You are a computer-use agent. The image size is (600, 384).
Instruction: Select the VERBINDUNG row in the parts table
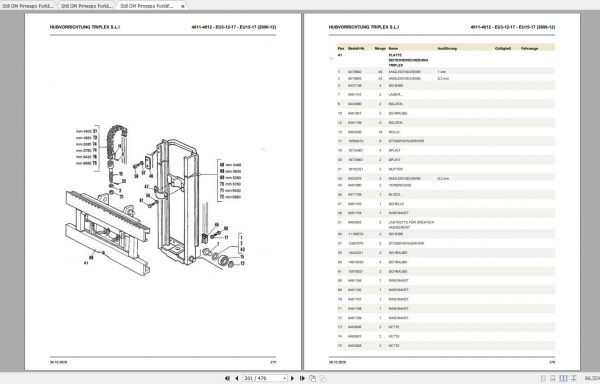(x=446, y=185)
